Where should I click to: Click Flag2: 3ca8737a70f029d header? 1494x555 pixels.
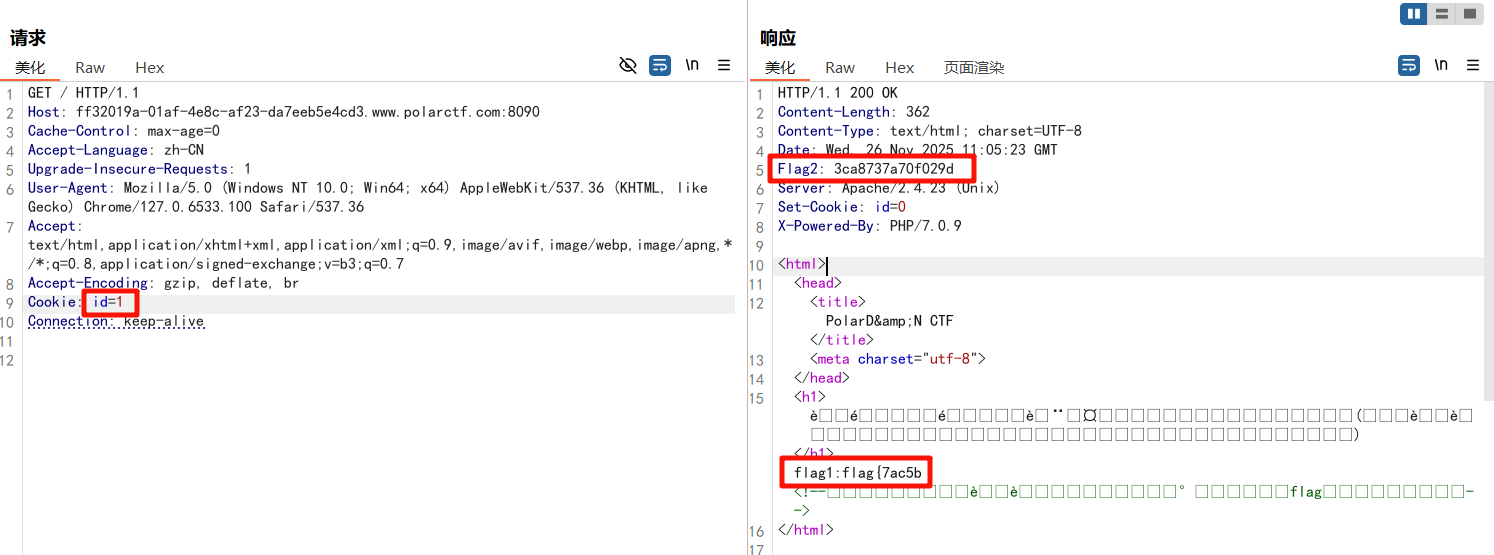865,169
